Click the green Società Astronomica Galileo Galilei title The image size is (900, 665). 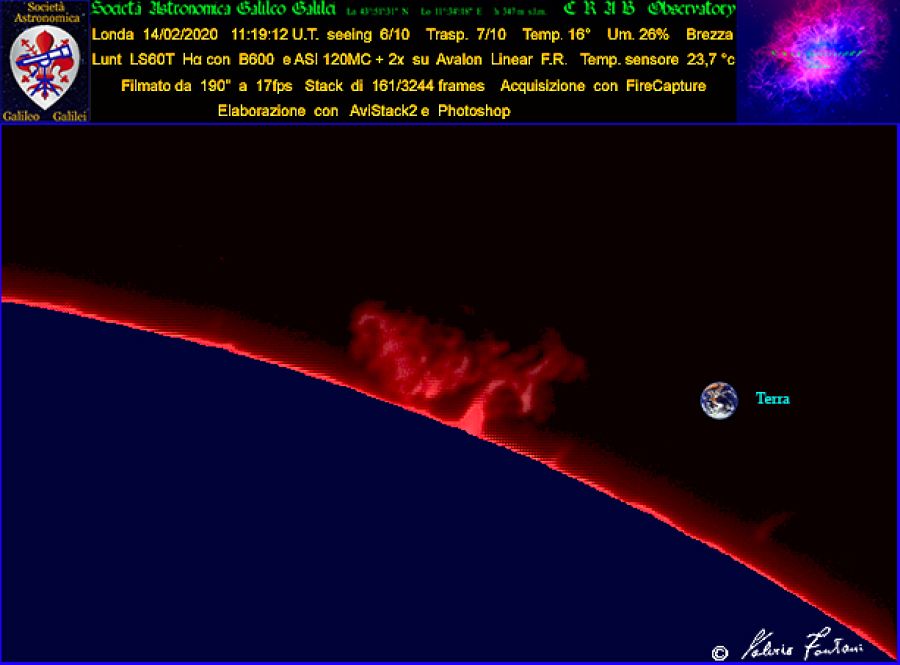(214, 10)
